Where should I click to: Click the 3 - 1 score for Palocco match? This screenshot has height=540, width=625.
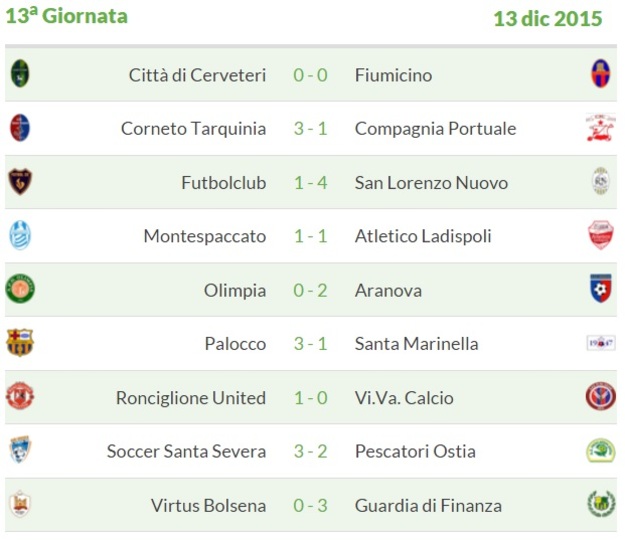tap(310, 344)
